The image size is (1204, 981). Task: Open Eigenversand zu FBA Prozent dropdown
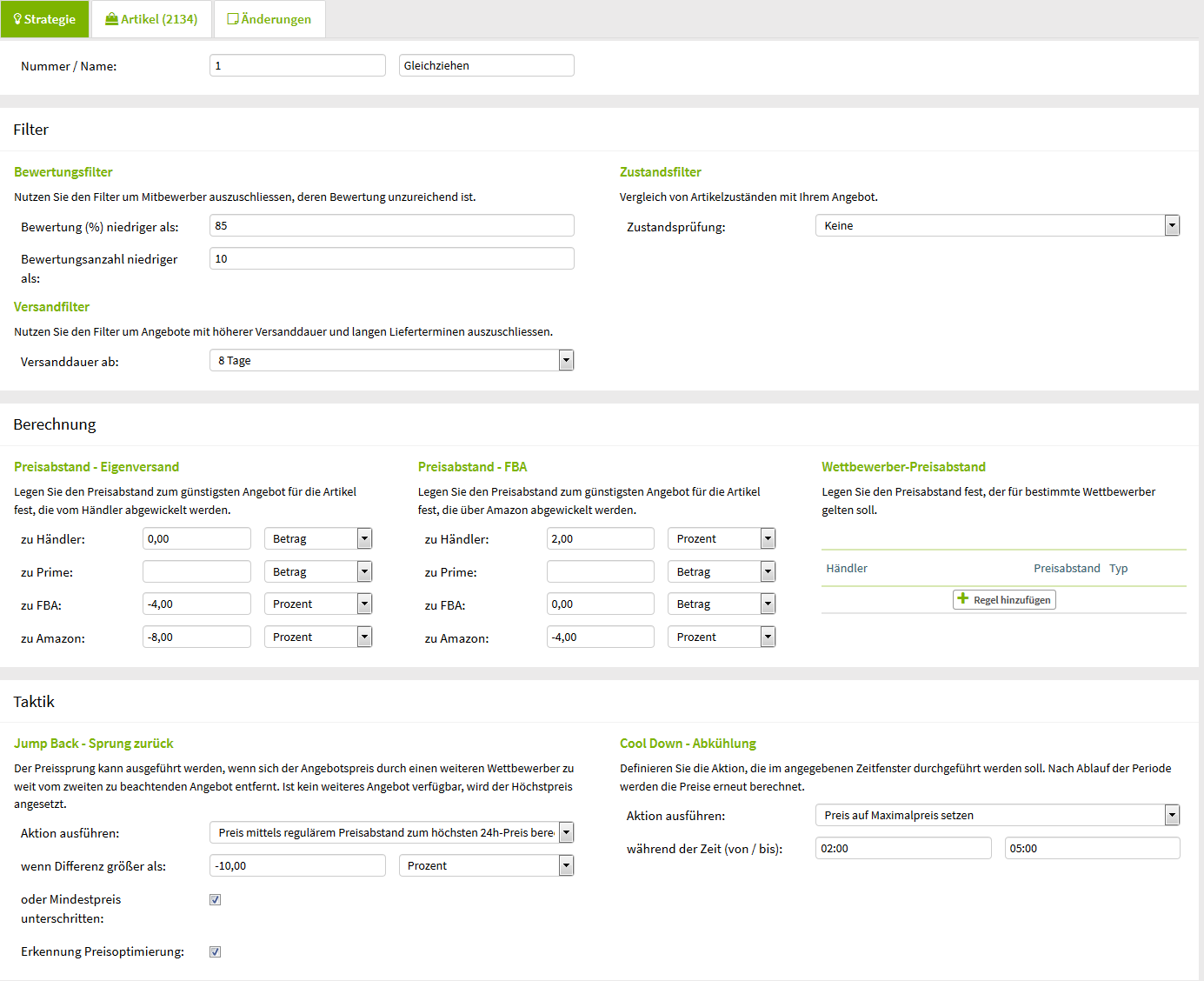click(x=318, y=604)
